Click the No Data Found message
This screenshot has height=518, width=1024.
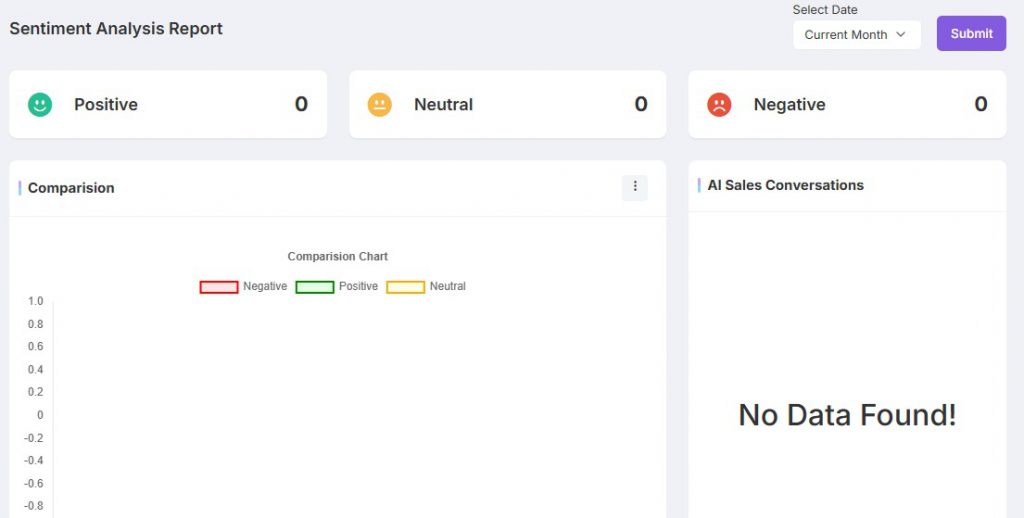click(x=847, y=415)
